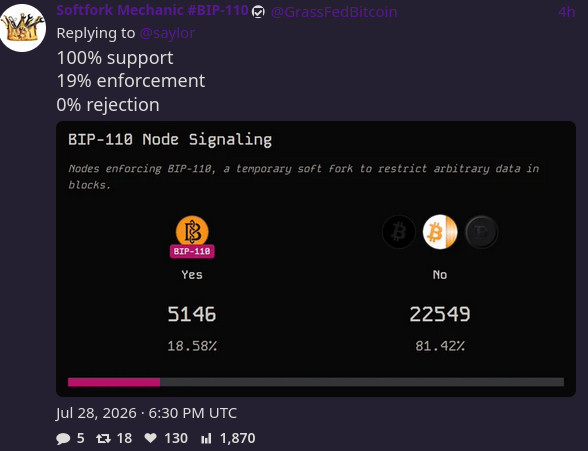
Task: Open the @saylor mention link
Action: click(x=167, y=33)
